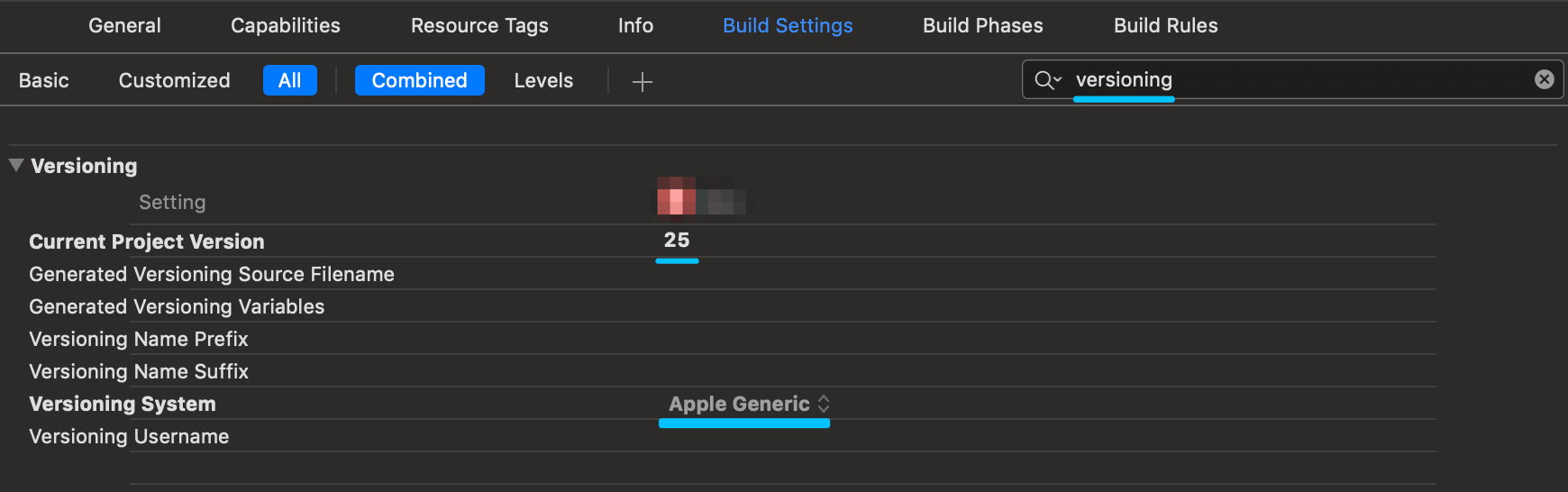Select the Combined view

coord(419,80)
